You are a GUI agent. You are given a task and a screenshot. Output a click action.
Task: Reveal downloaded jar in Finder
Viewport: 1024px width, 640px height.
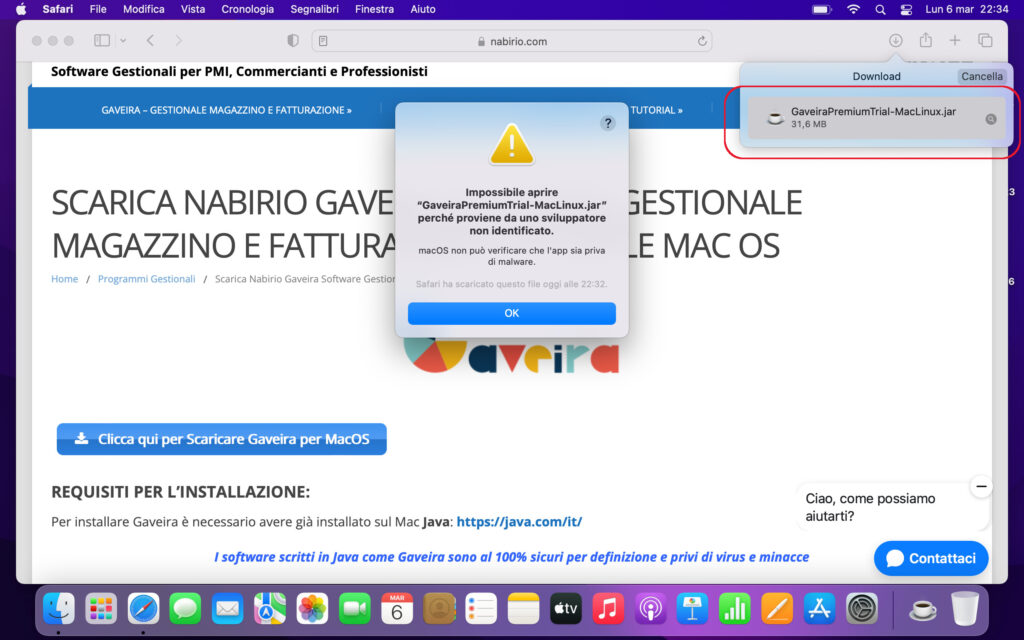[991, 119]
